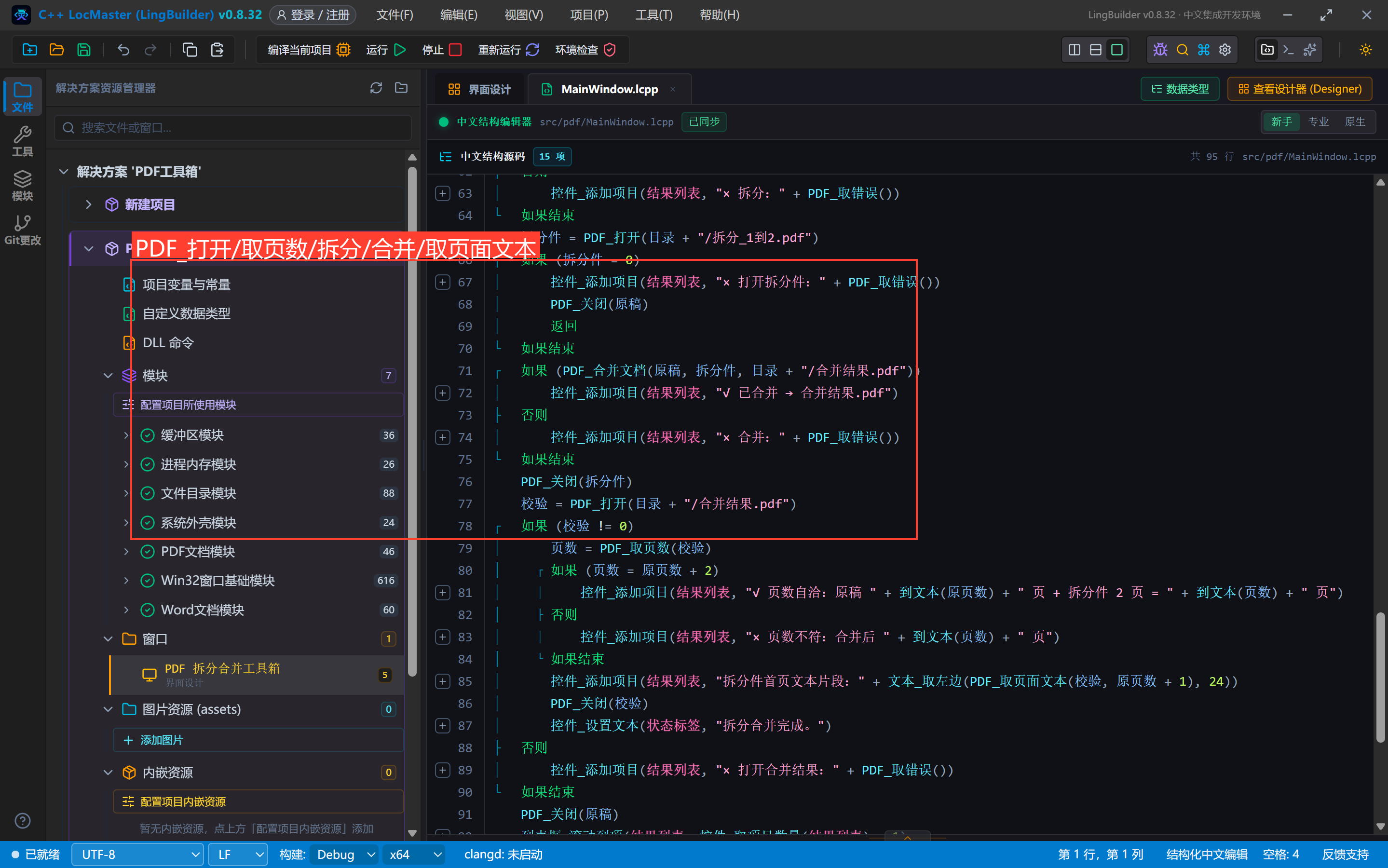The width and height of the screenshot is (1388, 868).
Task: Open the purple bug debug icon
Action: [1160, 50]
